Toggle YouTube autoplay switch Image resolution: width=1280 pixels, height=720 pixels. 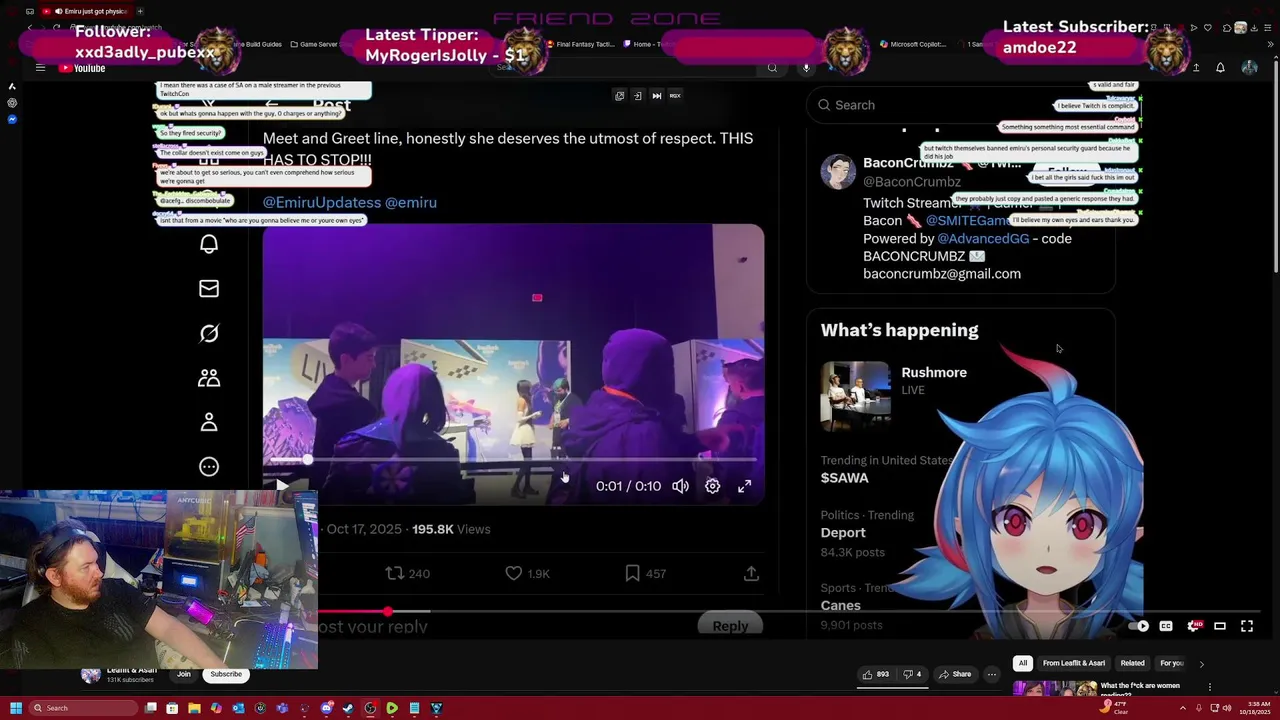[x=1138, y=626]
